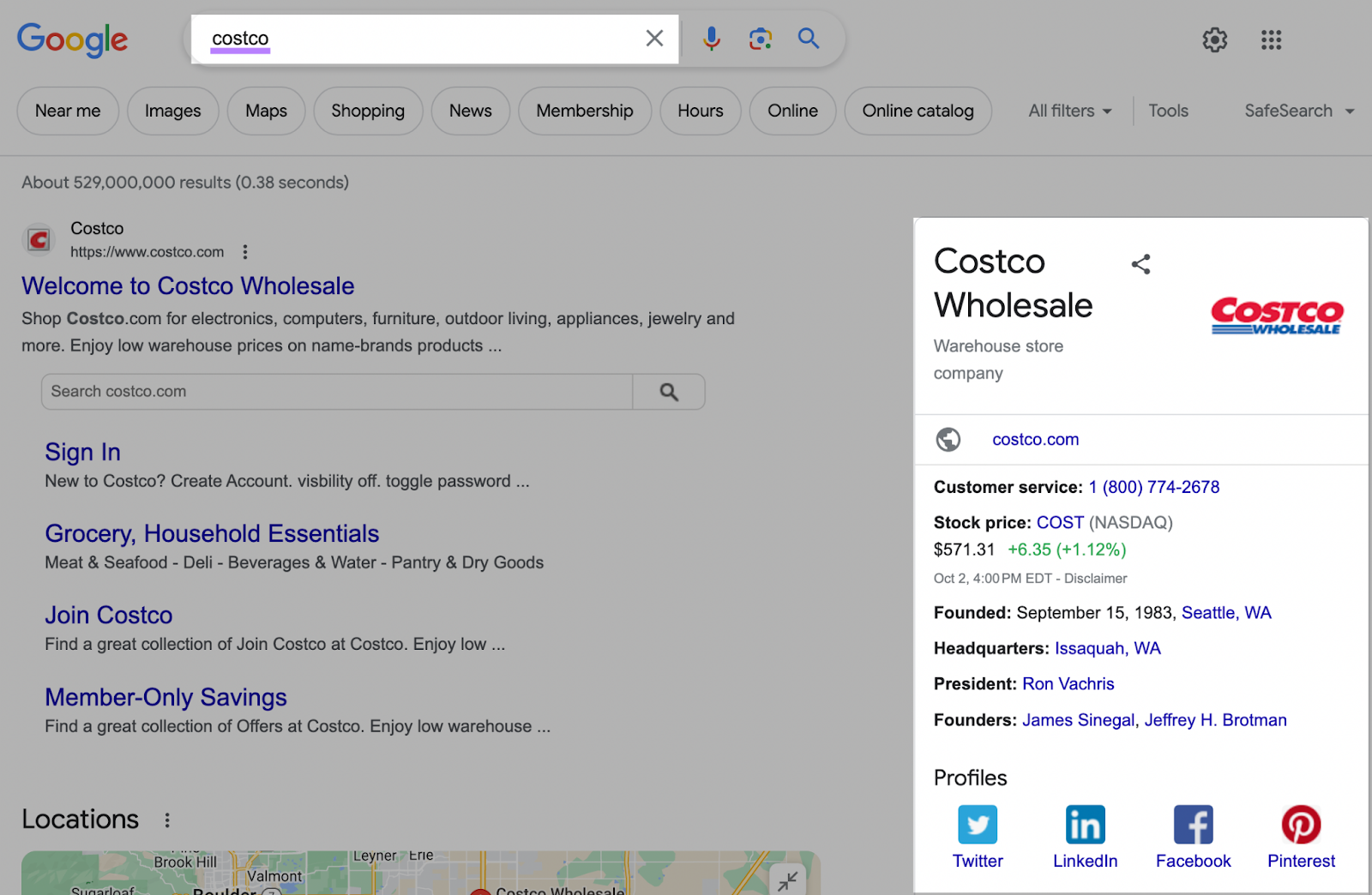Click the Pinterest label under Profiles
Screen dimensions: 1372x895
pos(1301,861)
